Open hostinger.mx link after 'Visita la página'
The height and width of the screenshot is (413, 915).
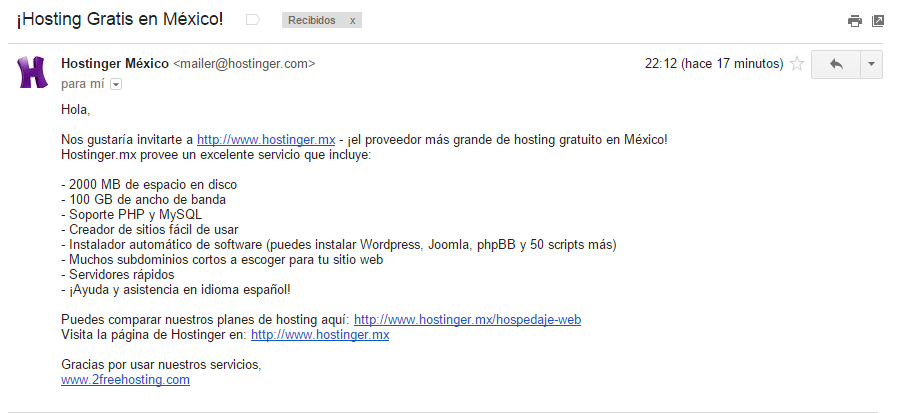(x=320, y=335)
